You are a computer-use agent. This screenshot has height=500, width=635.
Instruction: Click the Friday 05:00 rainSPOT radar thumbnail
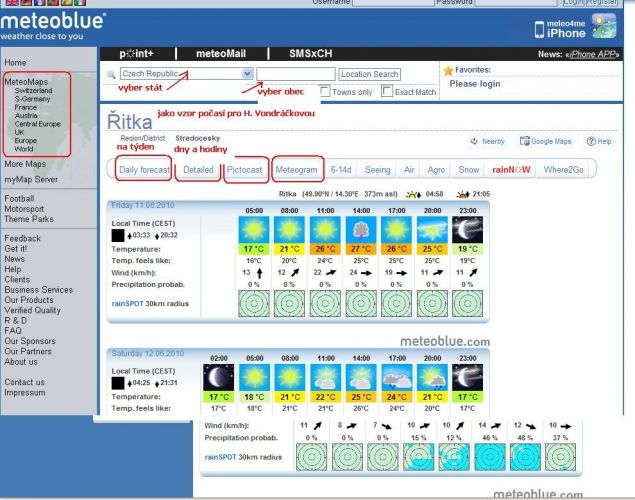pos(254,303)
